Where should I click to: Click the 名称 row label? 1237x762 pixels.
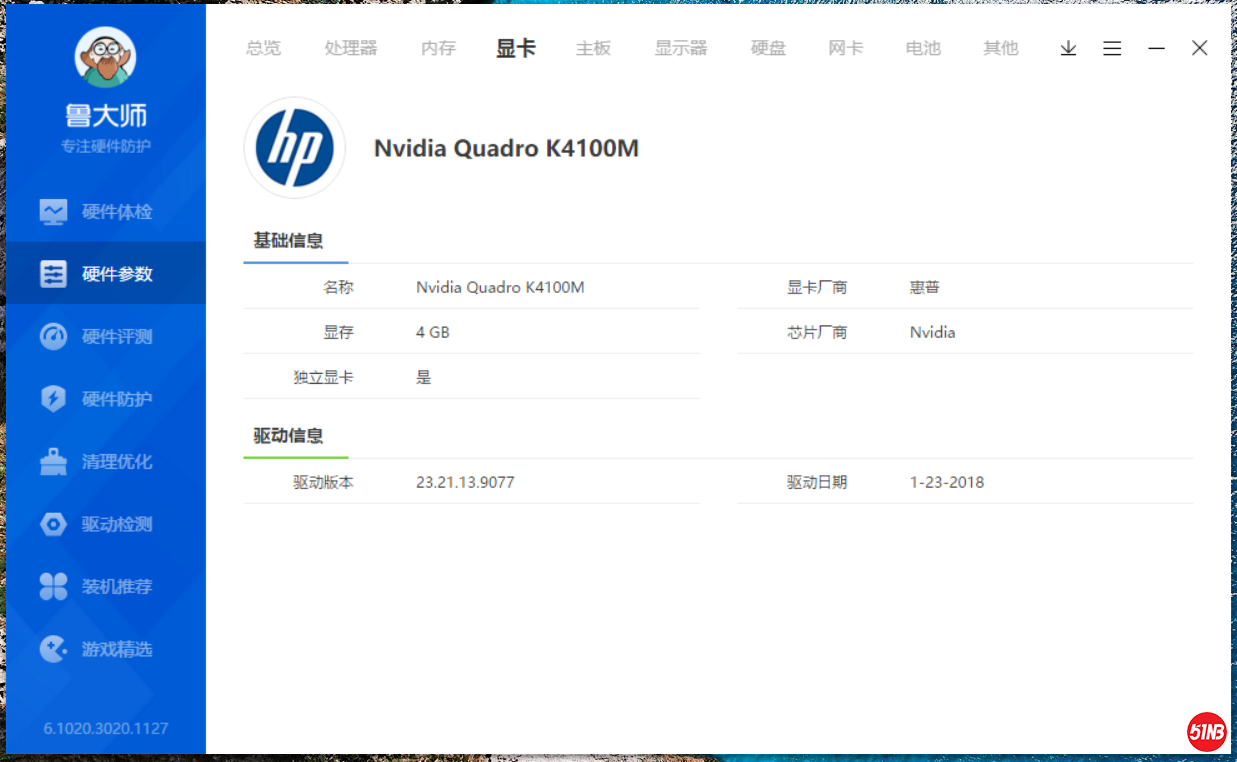pyautogui.click(x=338, y=287)
